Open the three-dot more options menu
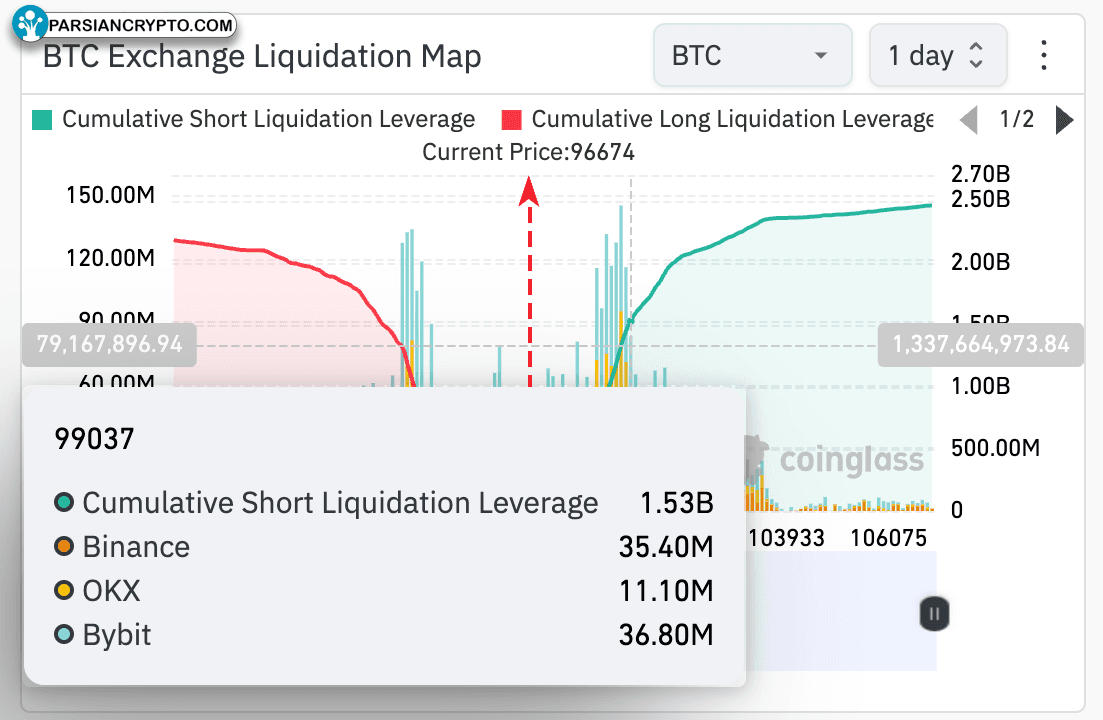 1044,56
